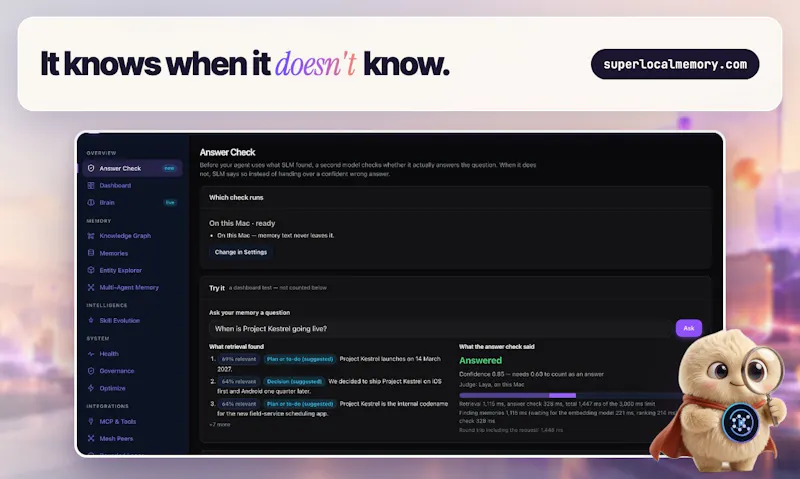Click the Dashboard grid icon
The height and width of the screenshot is (479, 800).
click(x=91, y=186)
